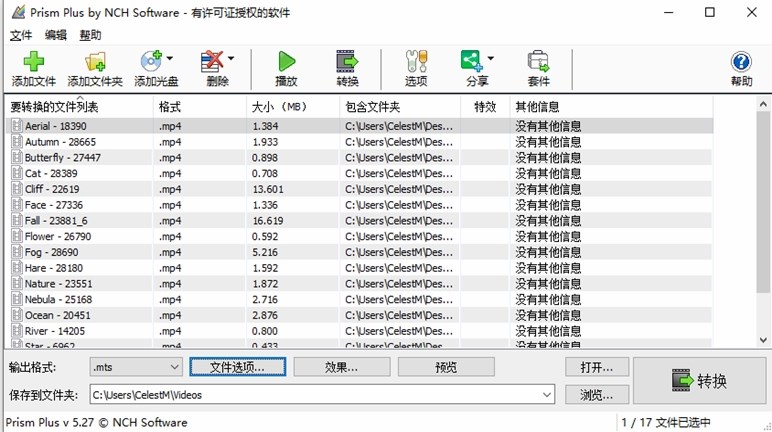
Task: Expand the save-to-folder path dropdown
Action: (547, 395)
